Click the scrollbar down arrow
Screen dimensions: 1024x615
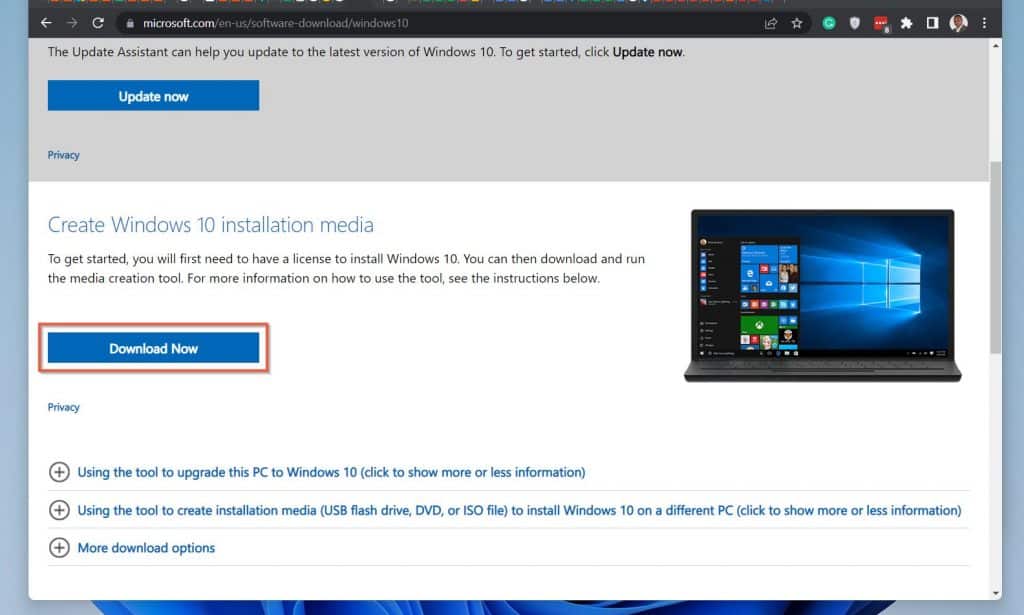point(995,593)
